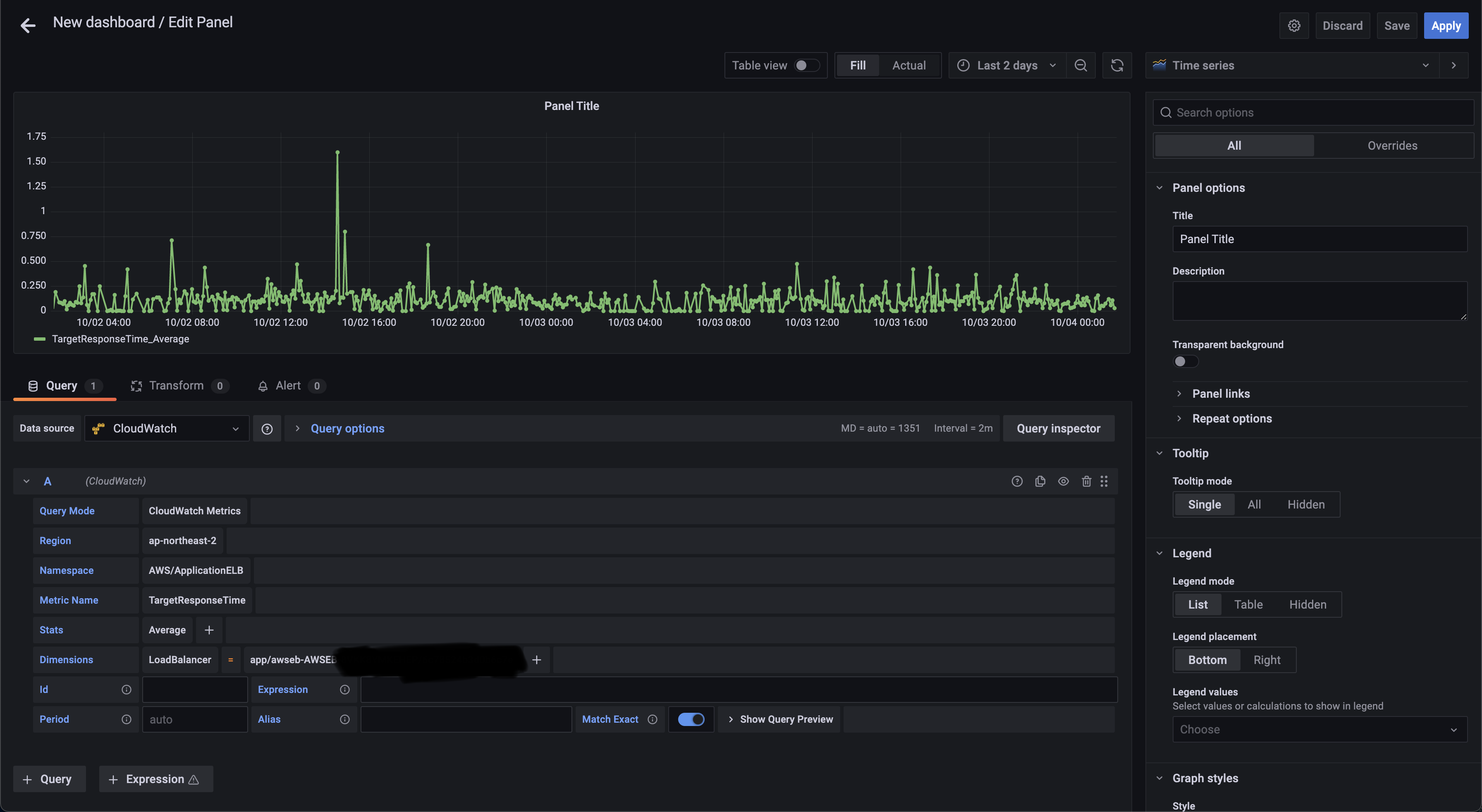The height and width of the screenshot is (812, 1482).
Task: Duplicate query A with the copy icon
Action: [x=1040, y=481]
